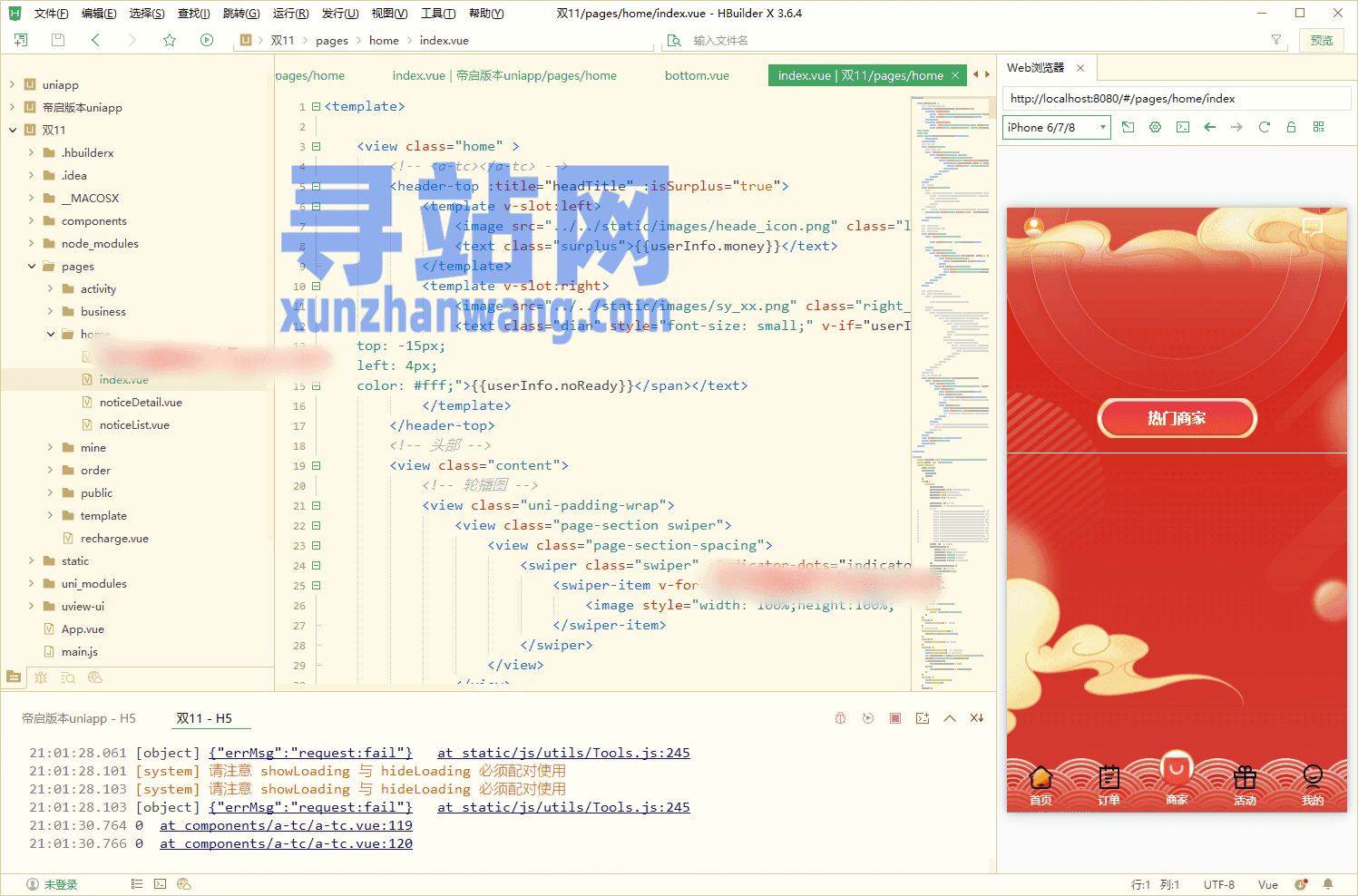Click the UTF-8 encoding in status bar

[1219, 884]
